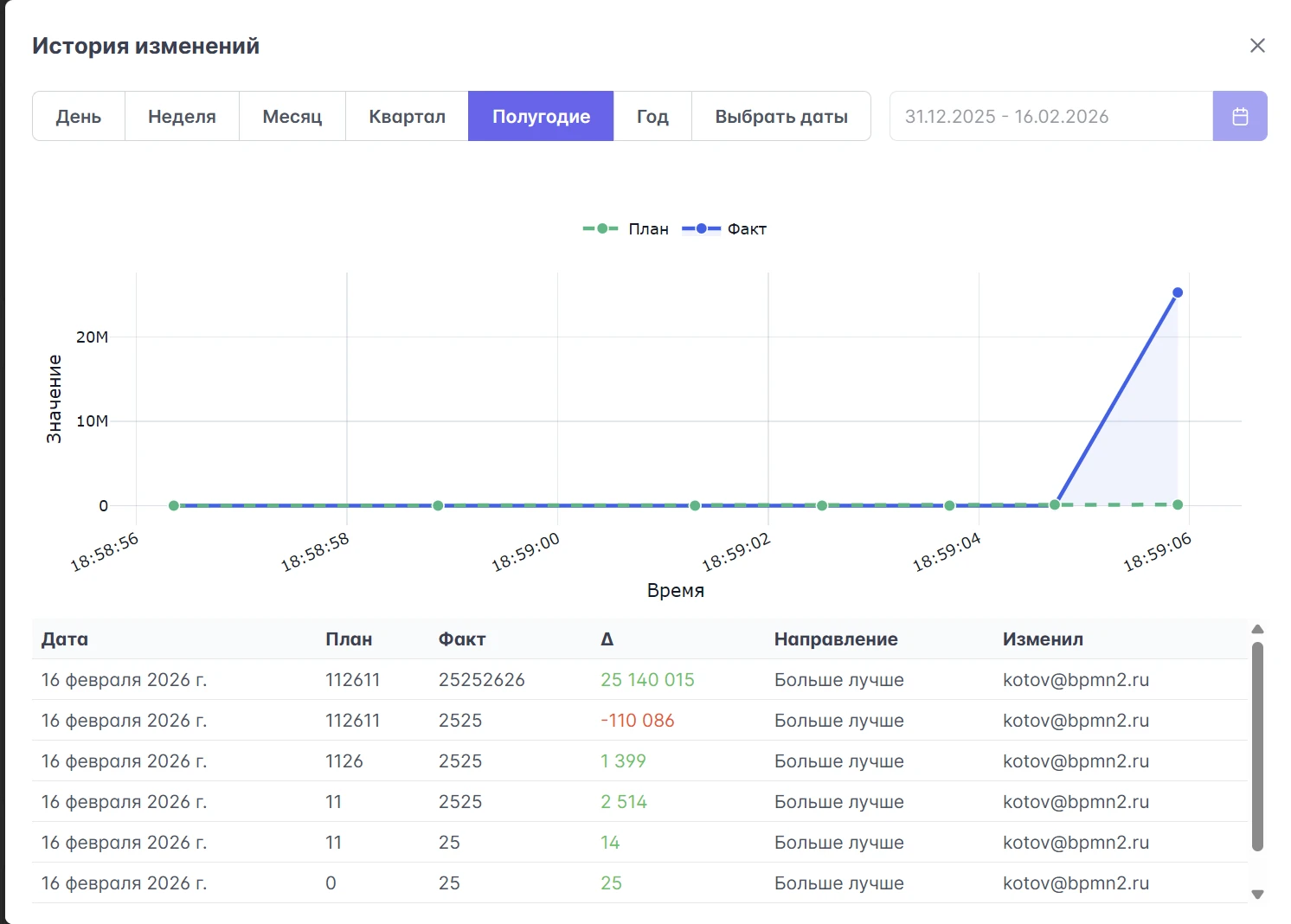Show history for Год period
1291x924 pixels.
click(652, 116)
